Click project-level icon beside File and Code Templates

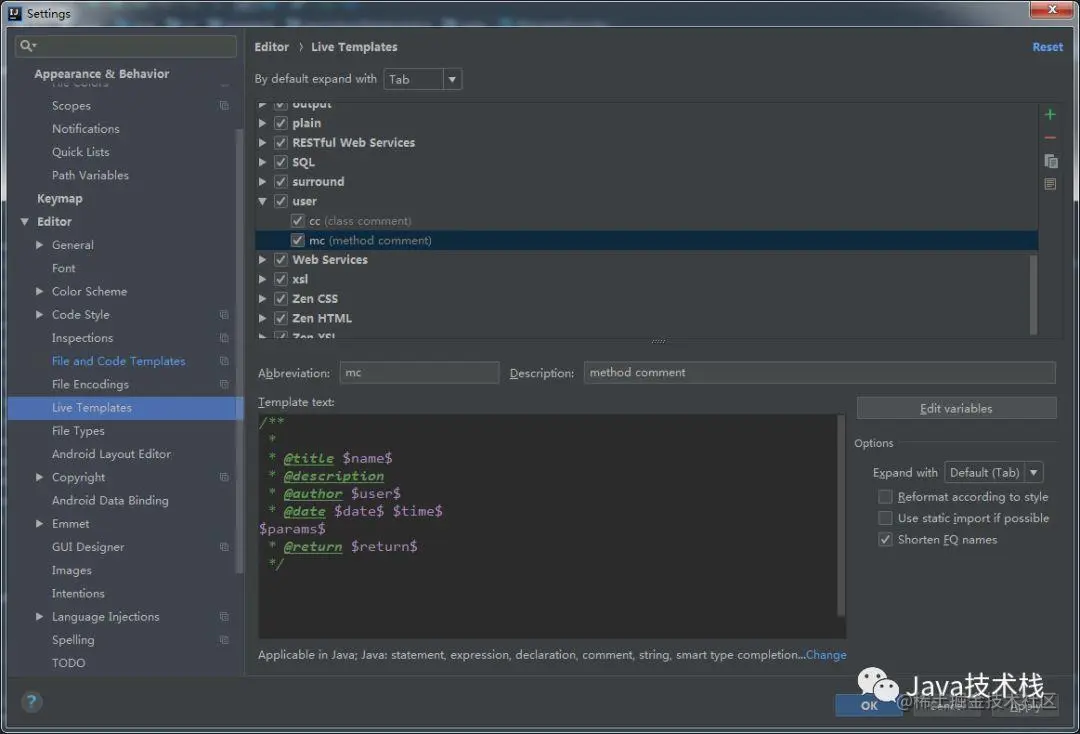pyautogui.click(x=224, y=361)
